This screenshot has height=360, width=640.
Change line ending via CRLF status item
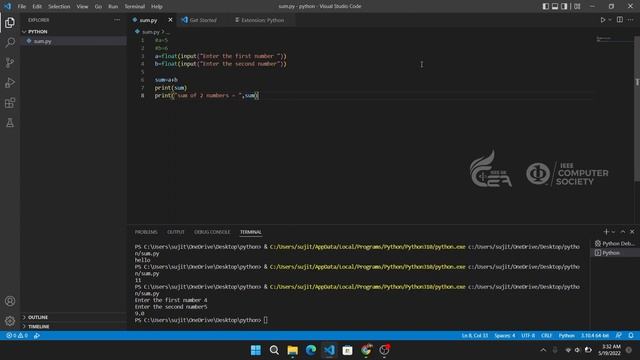pyautogui.click(x=546, y=336)
